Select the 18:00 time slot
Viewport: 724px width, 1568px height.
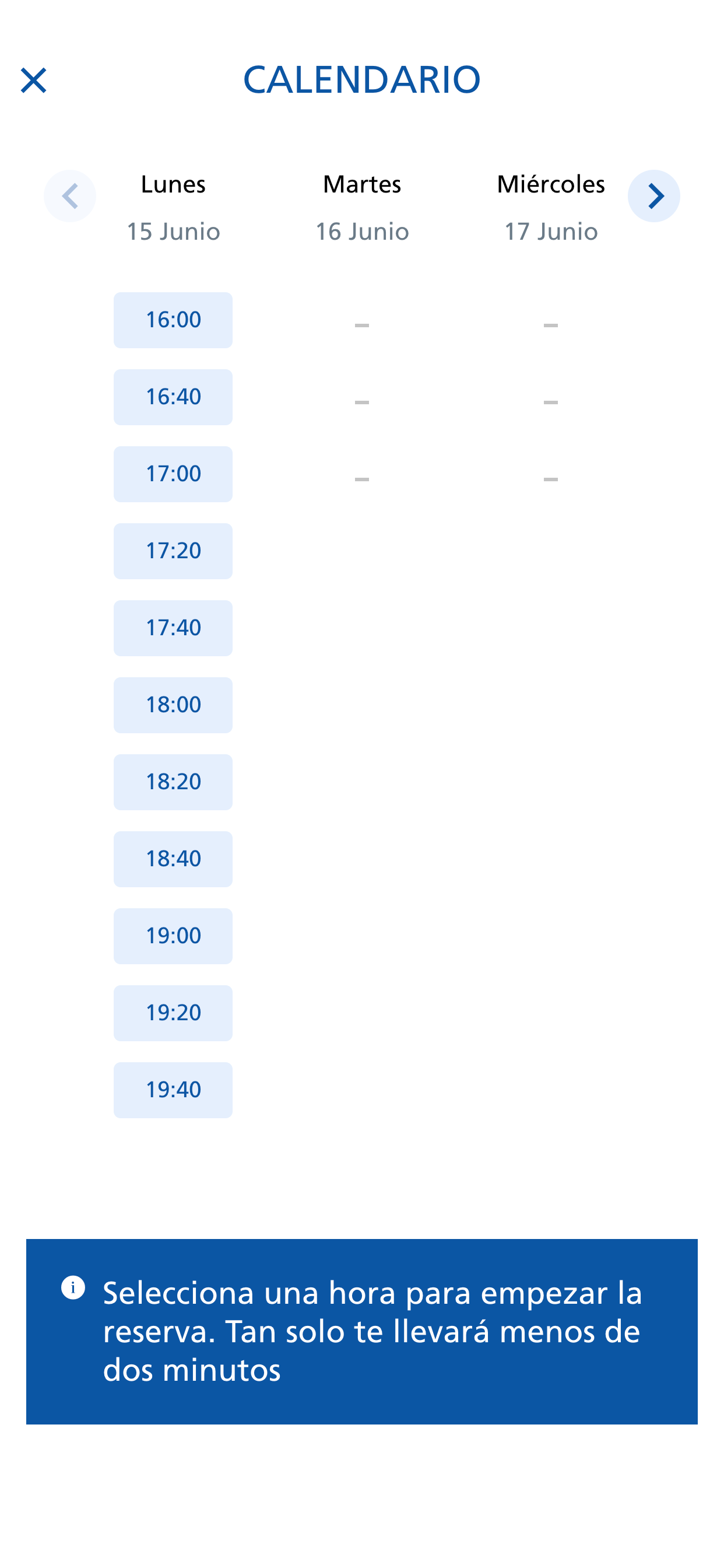click(x=173, y=705)
